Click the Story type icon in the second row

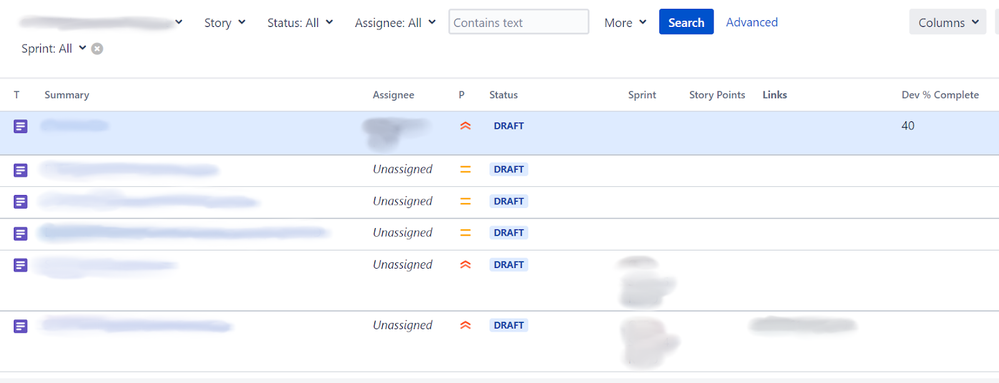point(21,170)
